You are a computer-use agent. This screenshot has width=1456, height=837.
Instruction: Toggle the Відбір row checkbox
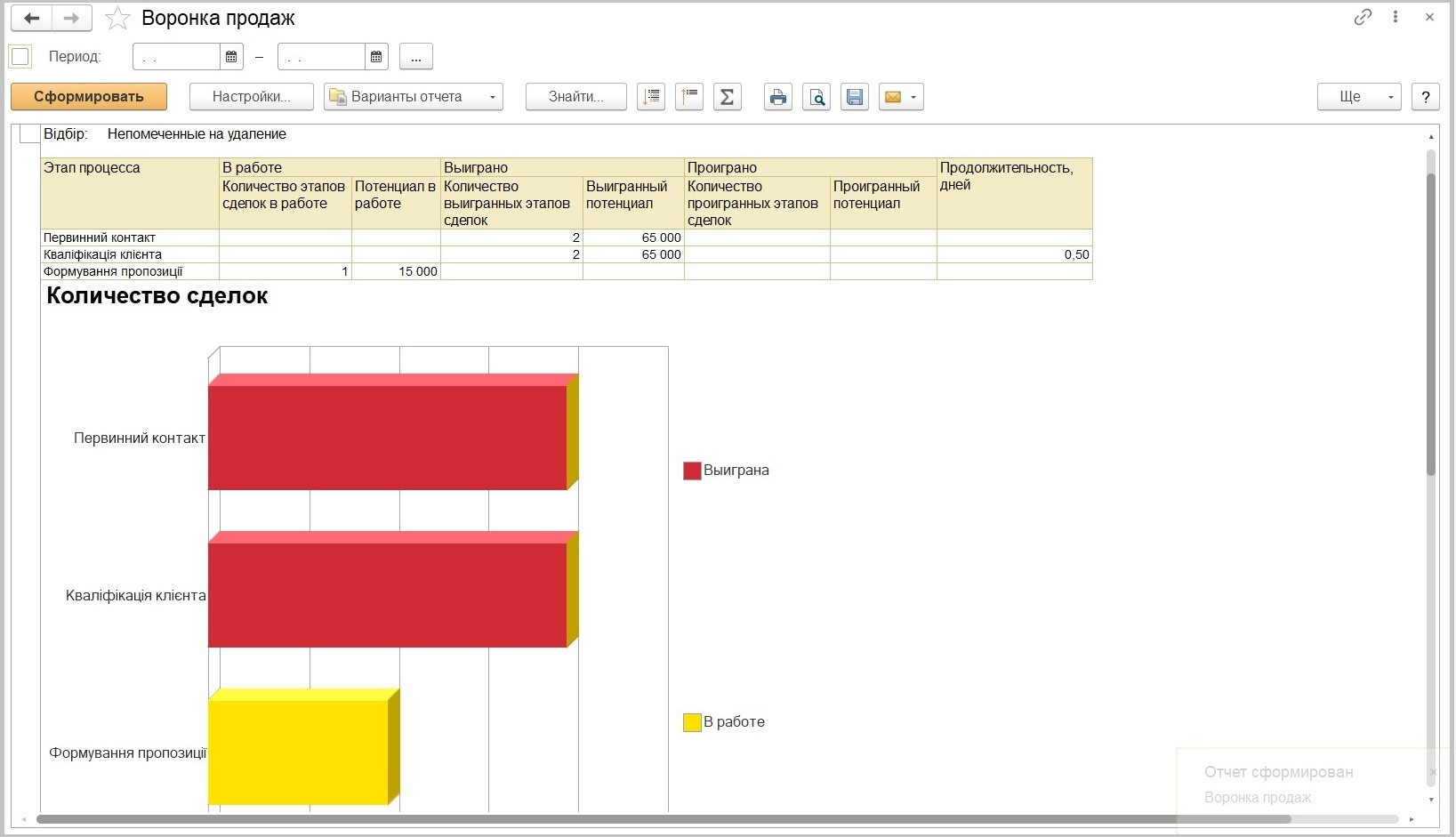tap(30, 134)
